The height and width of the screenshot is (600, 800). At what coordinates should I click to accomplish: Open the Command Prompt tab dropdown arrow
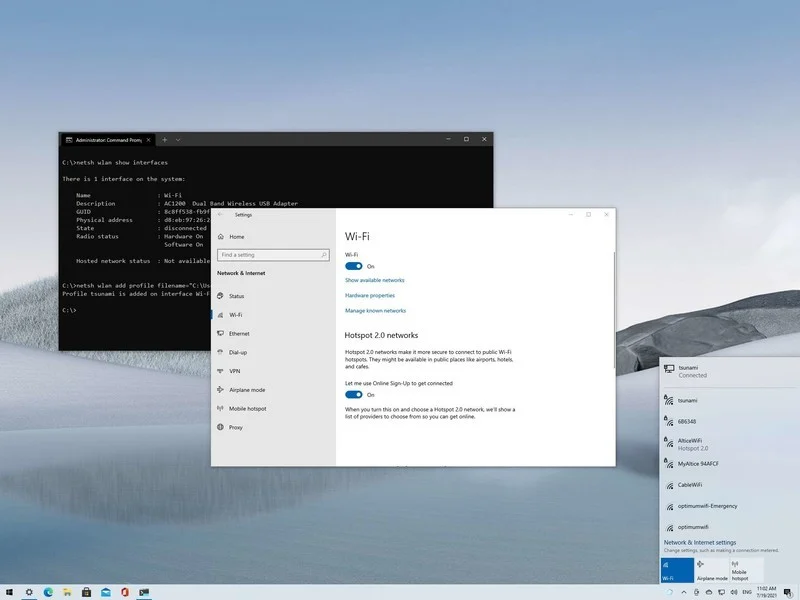point(179,139)
